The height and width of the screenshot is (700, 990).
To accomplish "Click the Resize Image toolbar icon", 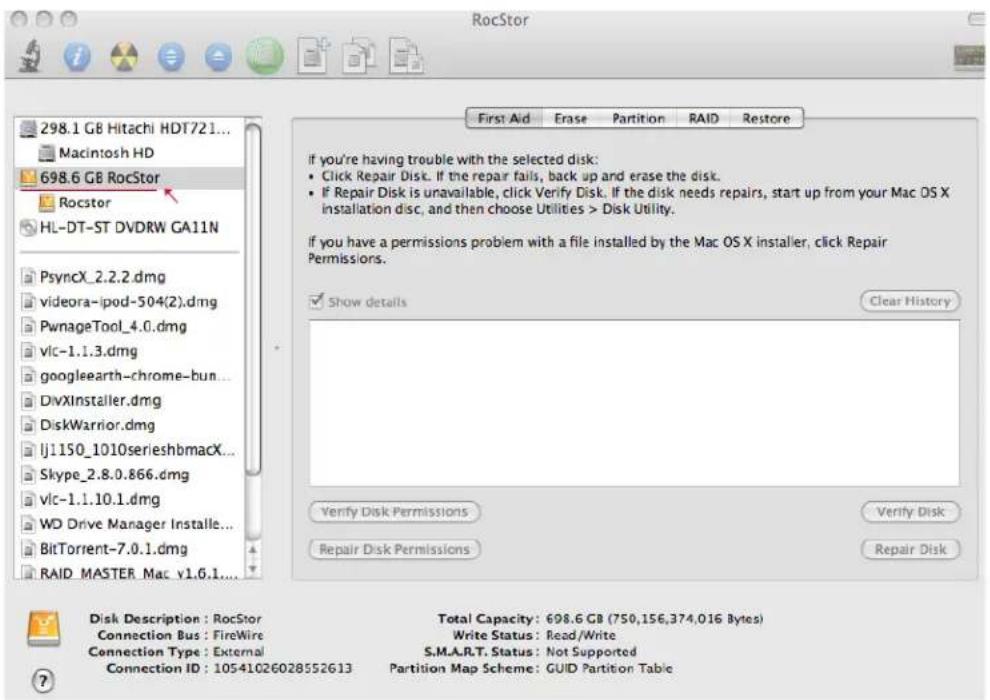I will click(407, 56).
